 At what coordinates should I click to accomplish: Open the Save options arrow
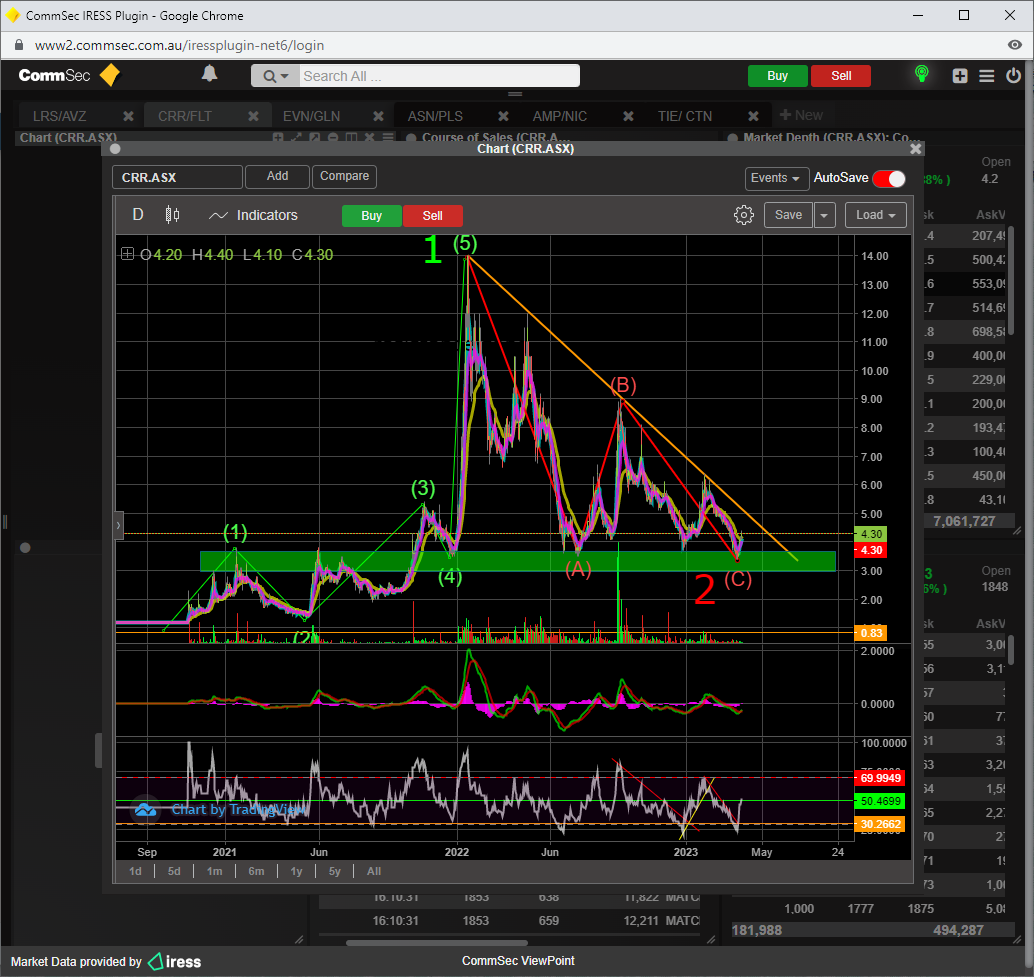point(824,215)
